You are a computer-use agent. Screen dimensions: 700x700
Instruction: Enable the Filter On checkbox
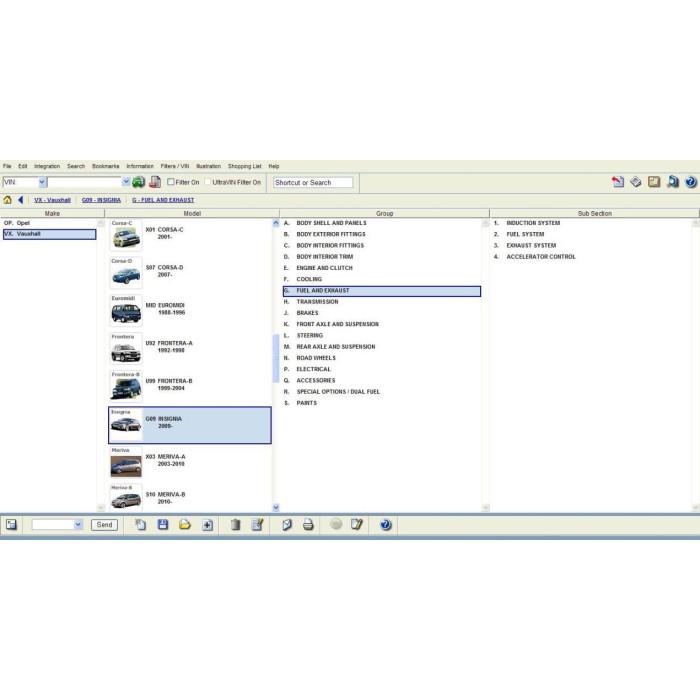(x=171, y=182)
